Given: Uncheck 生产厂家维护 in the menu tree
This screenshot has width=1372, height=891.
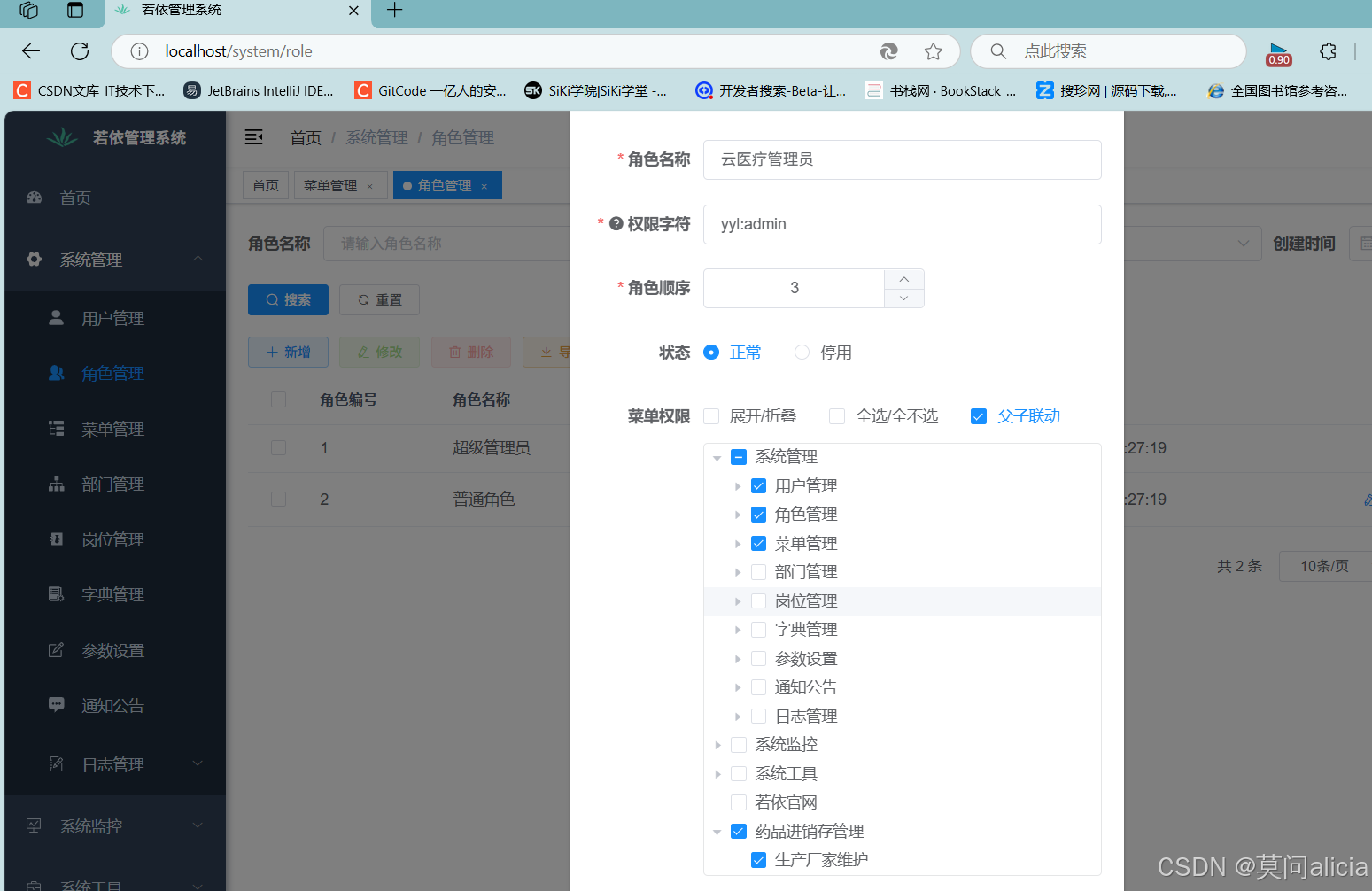Looking at the screenshot, I should point(759,860).
